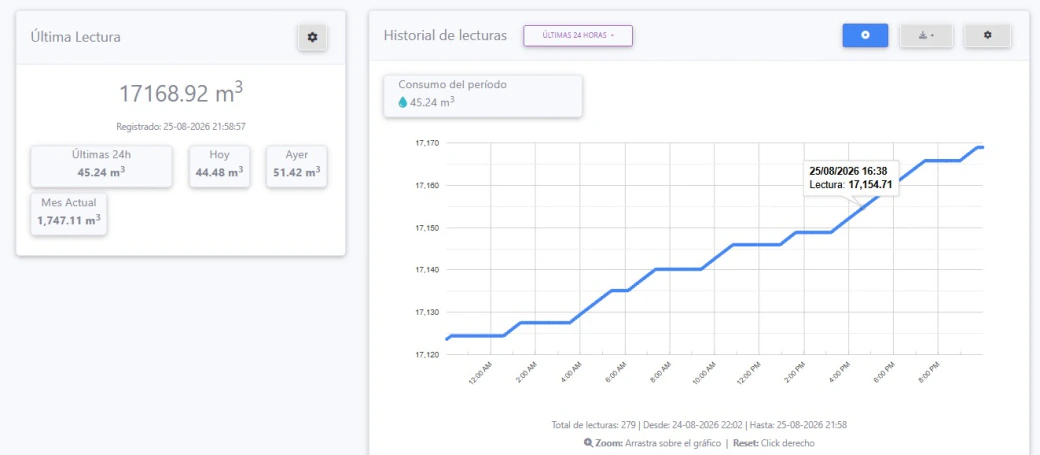Open the Últimas 24 Horas period dropdown
1040x455 pixels.
pos(578,36)
